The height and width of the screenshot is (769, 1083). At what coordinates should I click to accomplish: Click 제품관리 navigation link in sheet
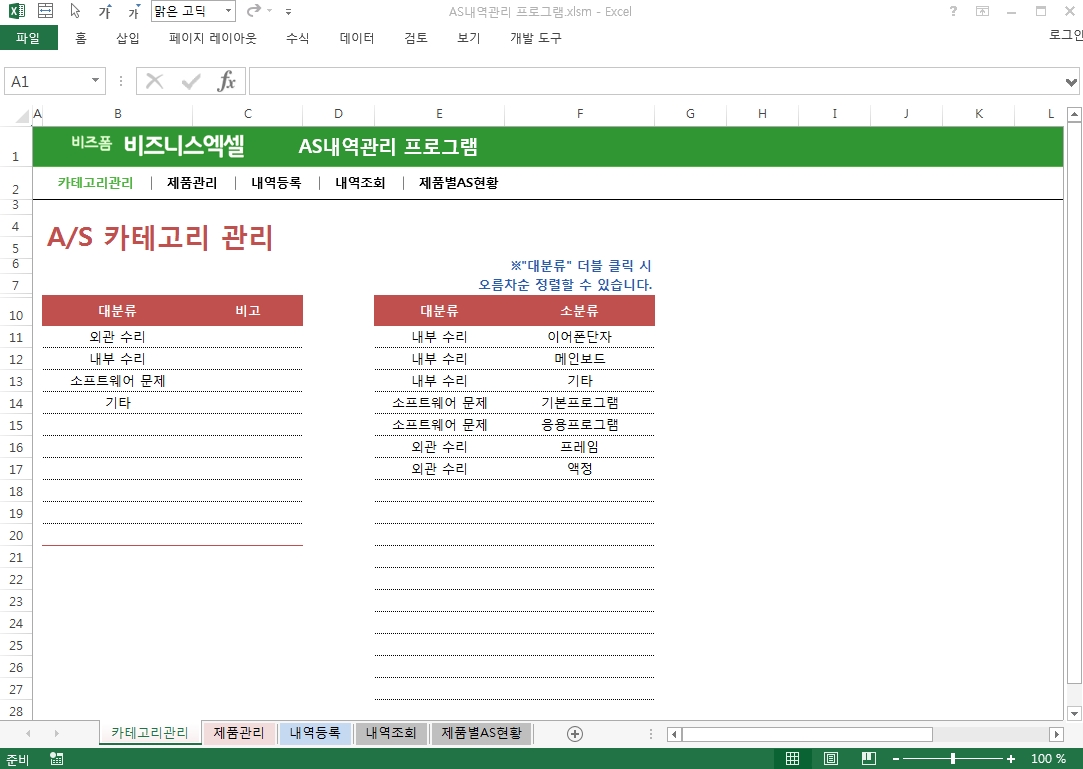[x=192, y=182]
